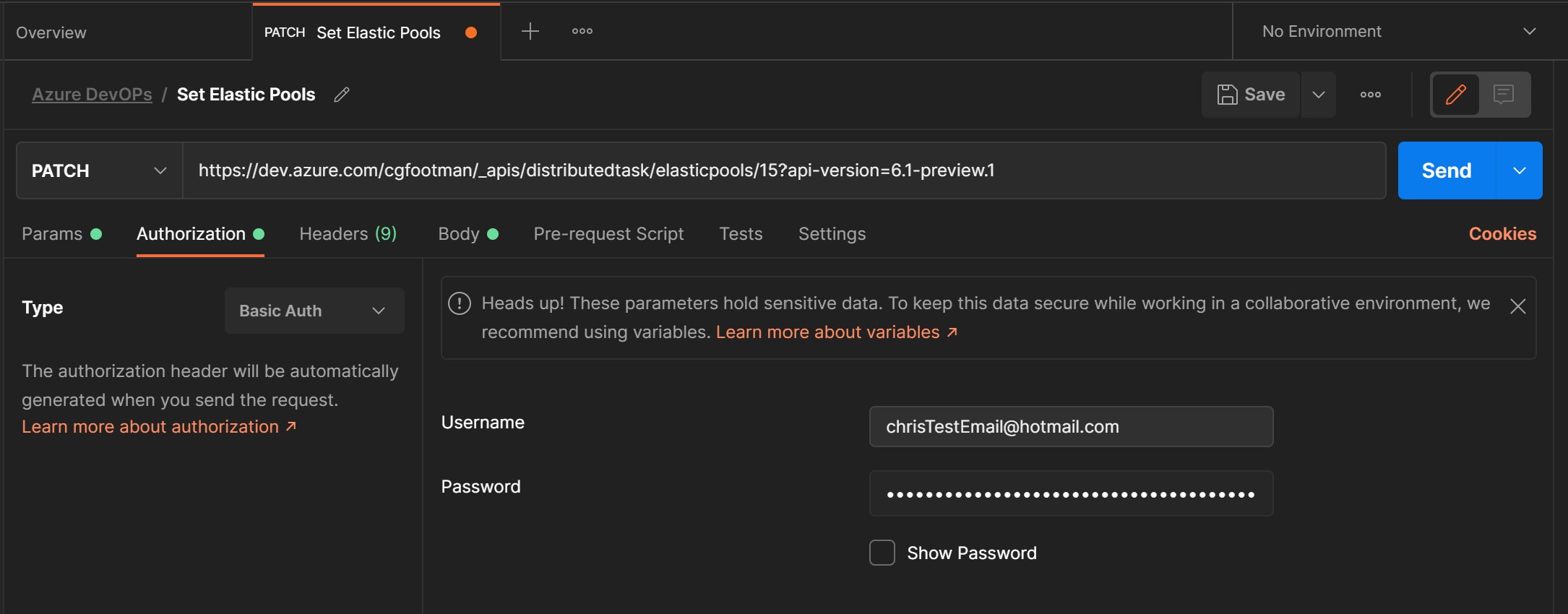Open the Body tab

468,234
